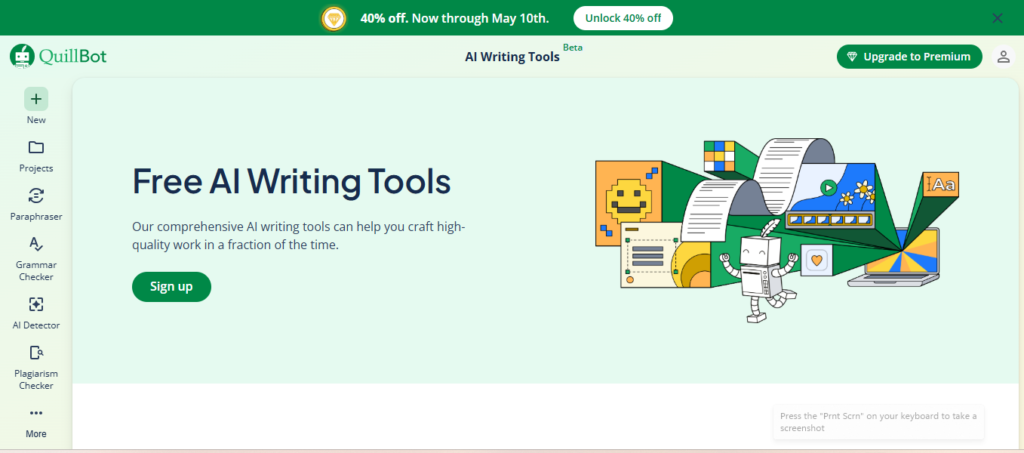The image size is (1024, 453).
Task: Click Upgrade to Premium button
Action: (x=909, y=57)
